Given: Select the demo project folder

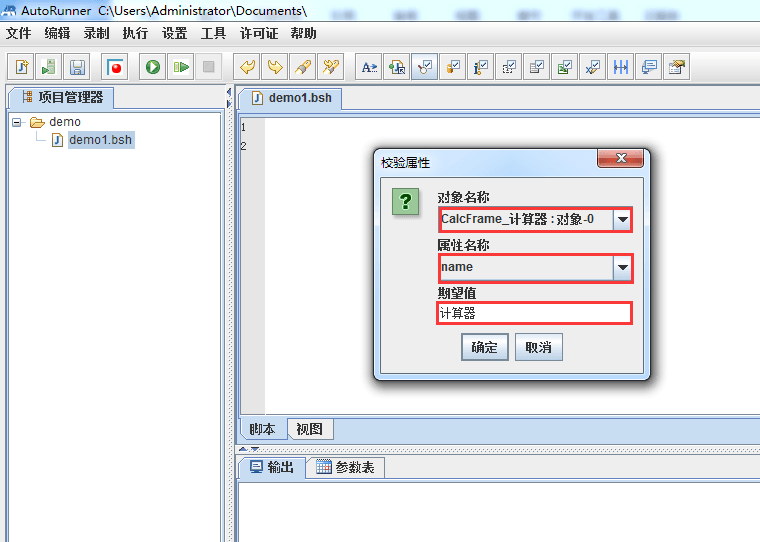Looking at the screenshot, I should [55, 122].
